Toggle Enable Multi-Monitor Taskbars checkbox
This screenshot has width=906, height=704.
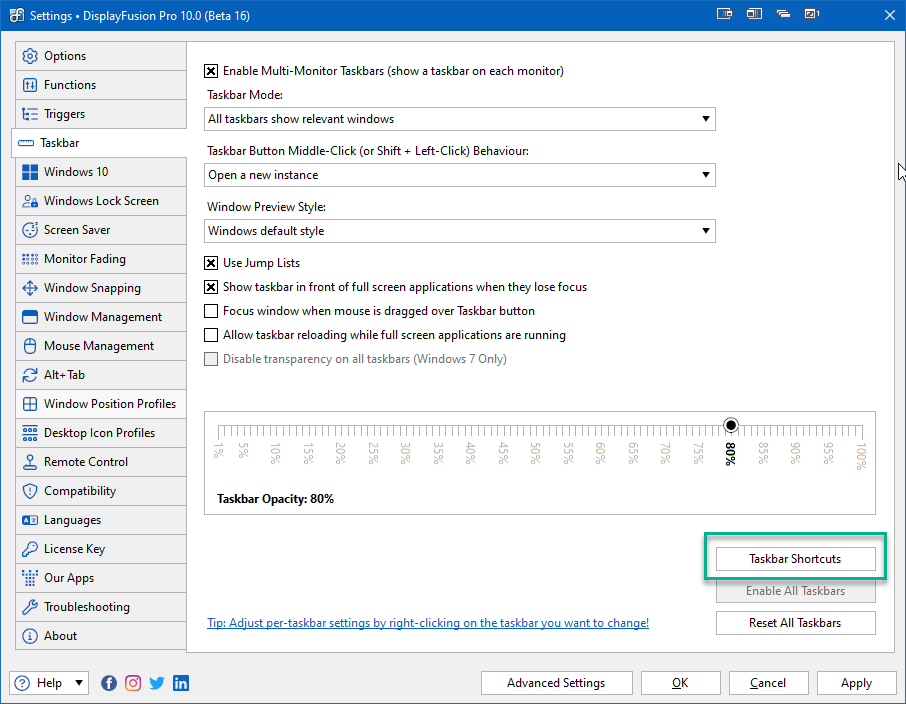coord(211,71)
